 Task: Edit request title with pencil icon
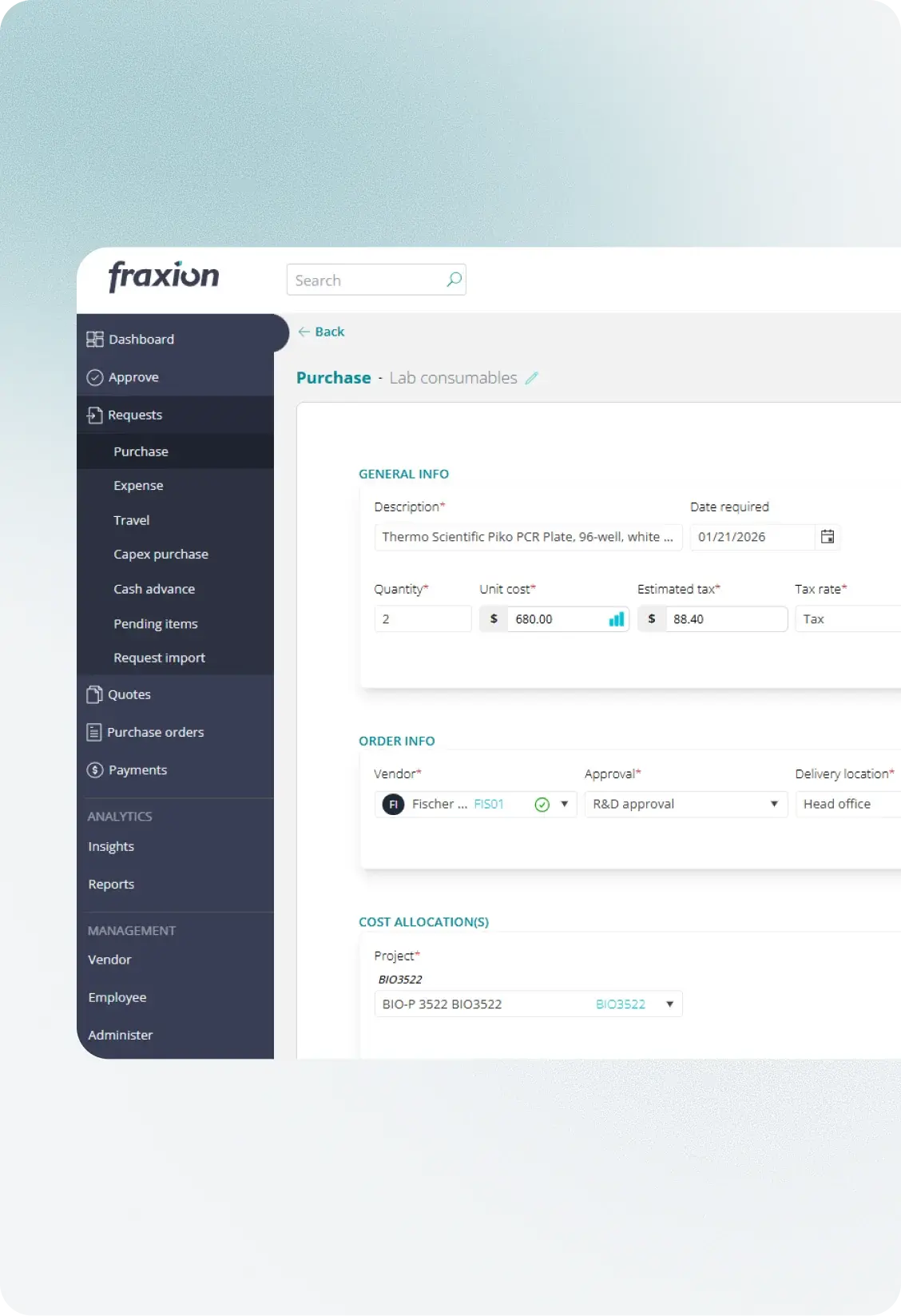coord(532,378)
